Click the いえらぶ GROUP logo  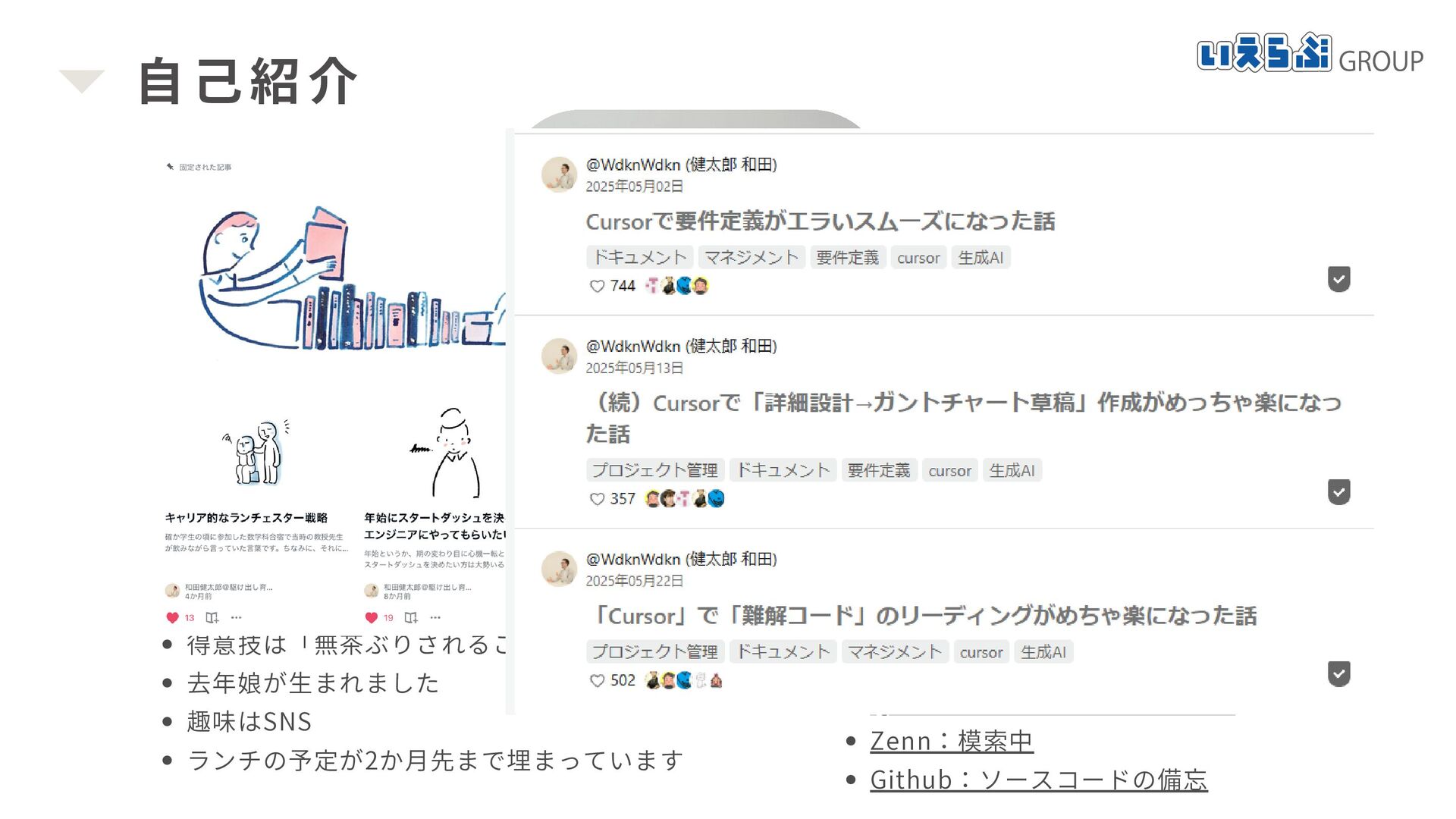pos(1310,53)
